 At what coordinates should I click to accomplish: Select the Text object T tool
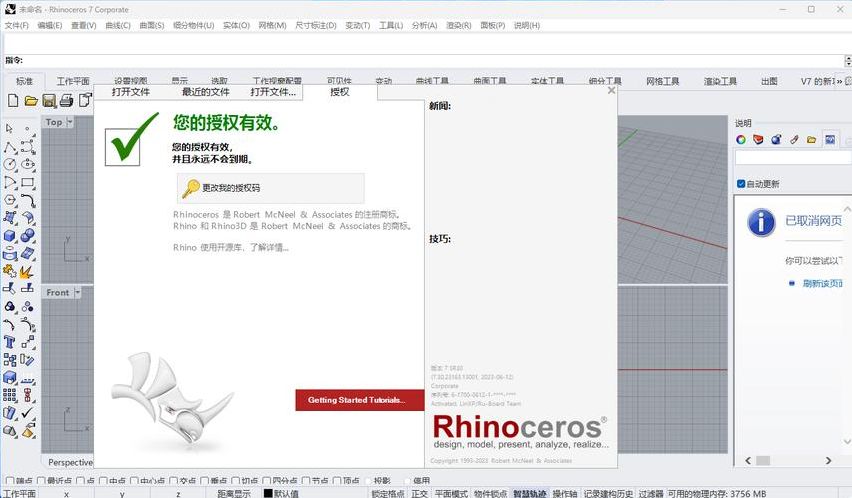(x=9, y=342)
